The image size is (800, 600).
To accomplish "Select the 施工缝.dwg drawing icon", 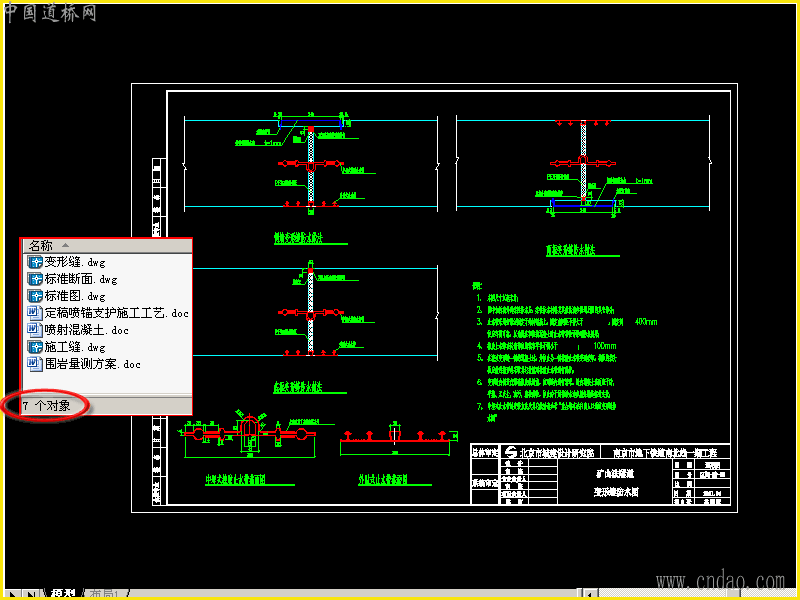I will pyautogui.click(x=35, y=347).
